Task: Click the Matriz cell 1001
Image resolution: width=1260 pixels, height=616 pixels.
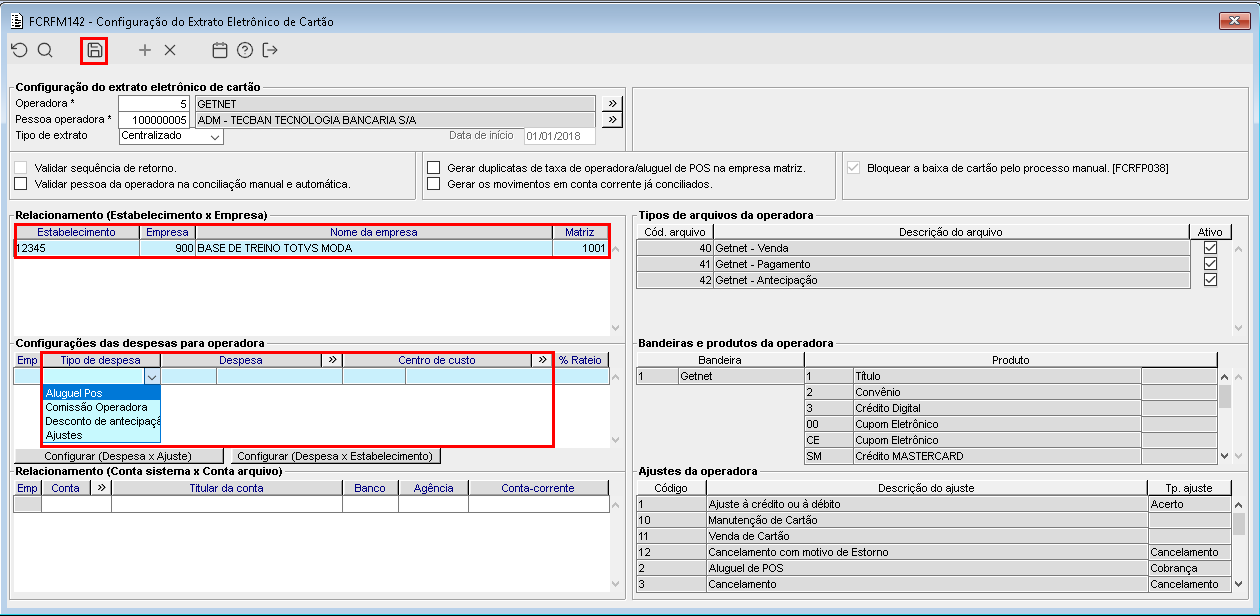Action: tap(579, 248)
